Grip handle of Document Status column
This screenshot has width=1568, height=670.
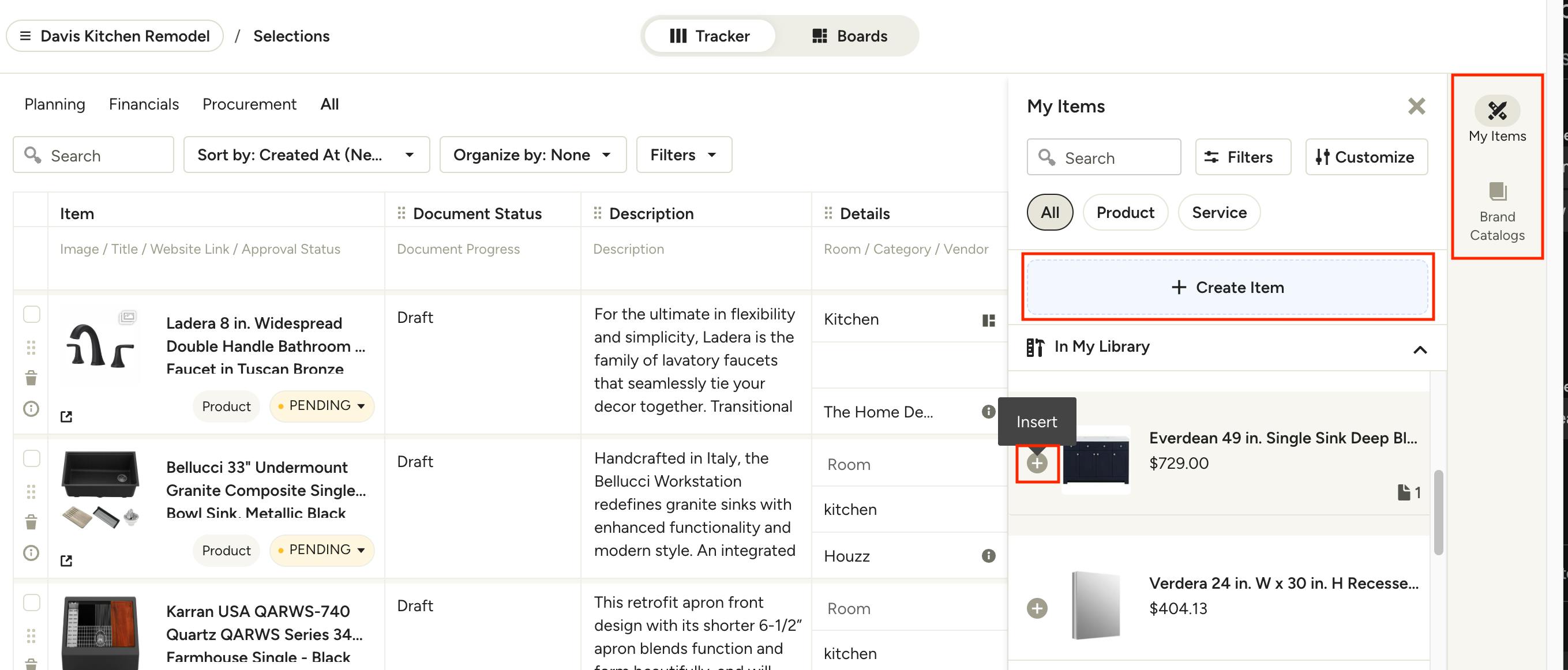(x=401, y=213)
